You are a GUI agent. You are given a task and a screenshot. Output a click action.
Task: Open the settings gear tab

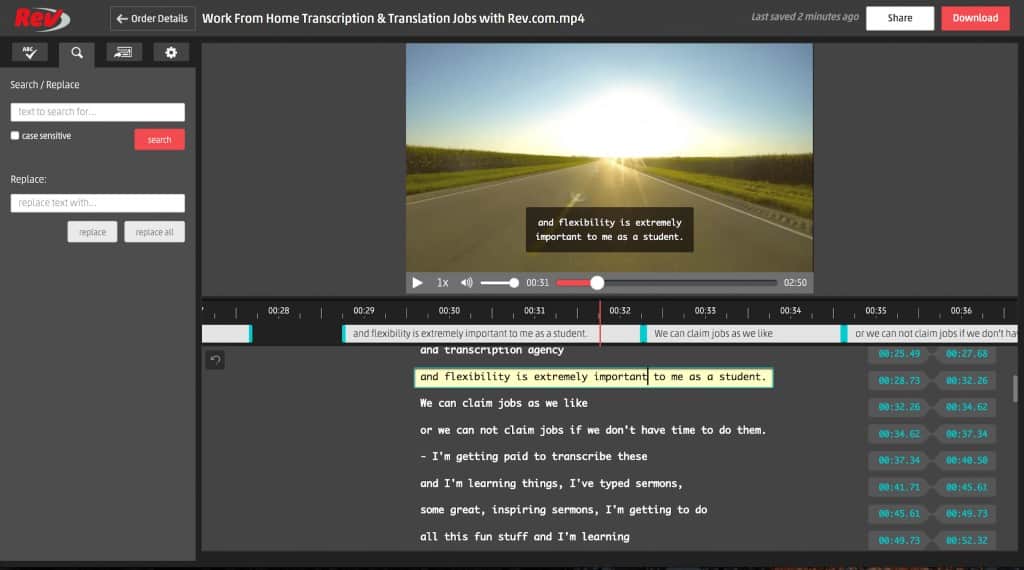(x=171, y=53)
